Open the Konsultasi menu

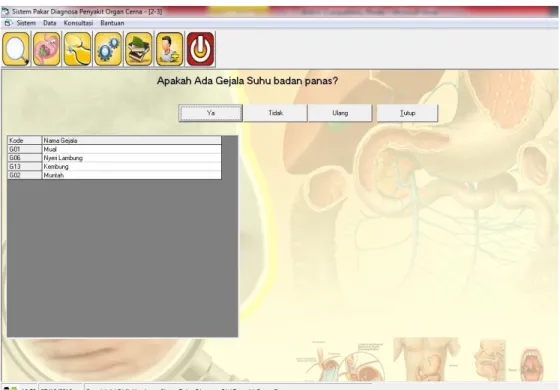[78, 23]
